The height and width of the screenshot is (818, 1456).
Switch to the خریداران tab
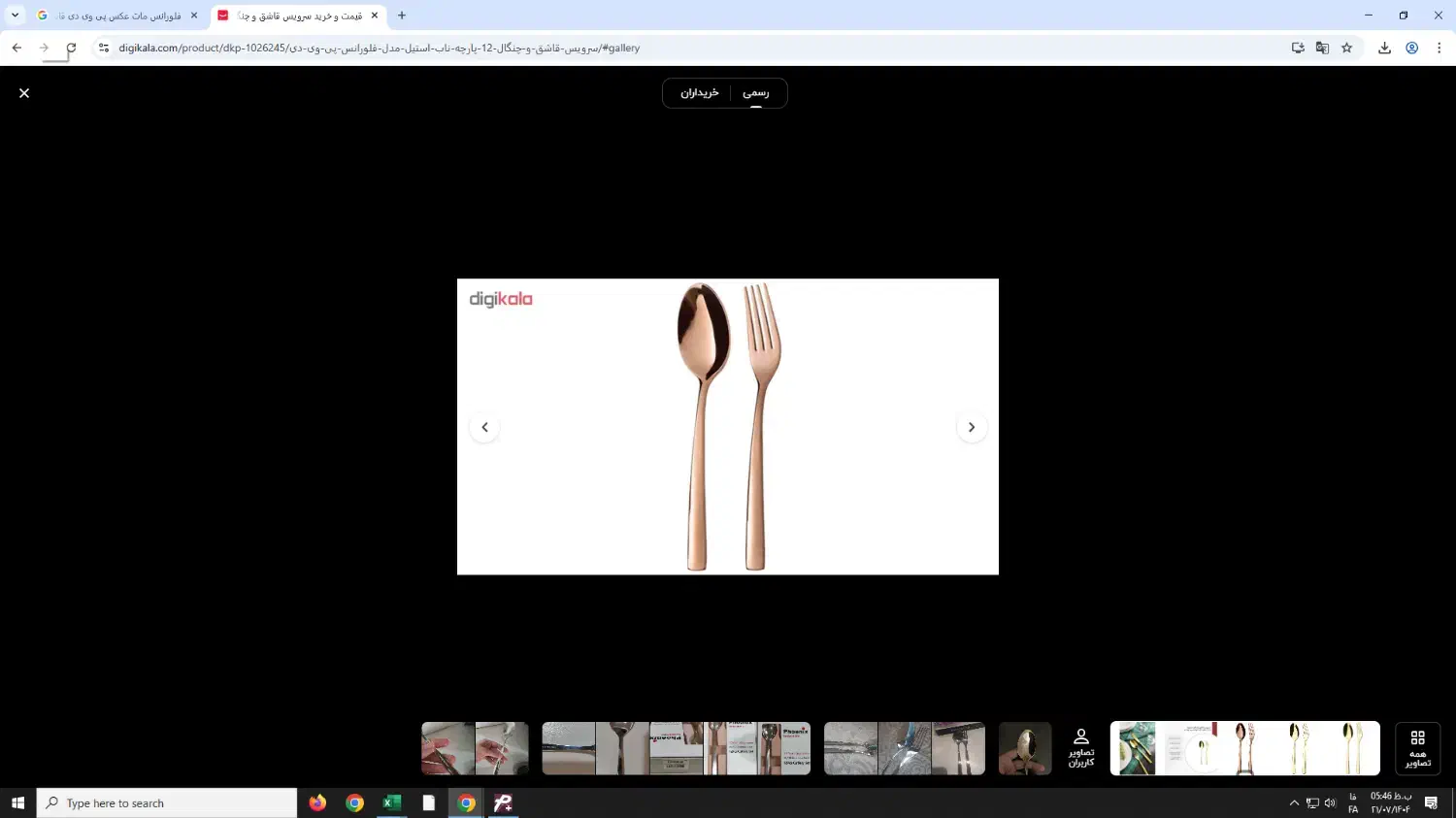[699, 93]
